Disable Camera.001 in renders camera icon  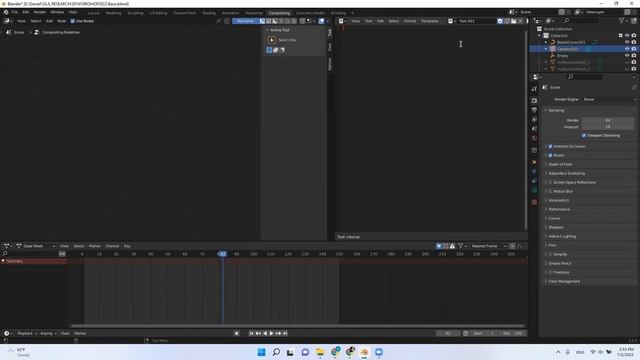pos(634,49)
